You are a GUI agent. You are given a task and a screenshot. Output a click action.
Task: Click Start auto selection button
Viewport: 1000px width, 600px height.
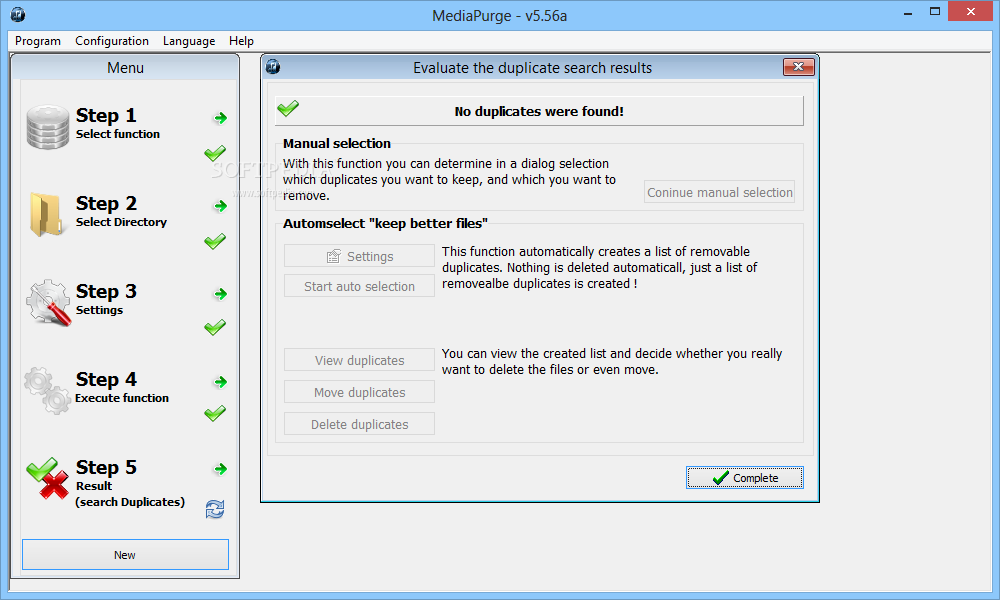359,286
